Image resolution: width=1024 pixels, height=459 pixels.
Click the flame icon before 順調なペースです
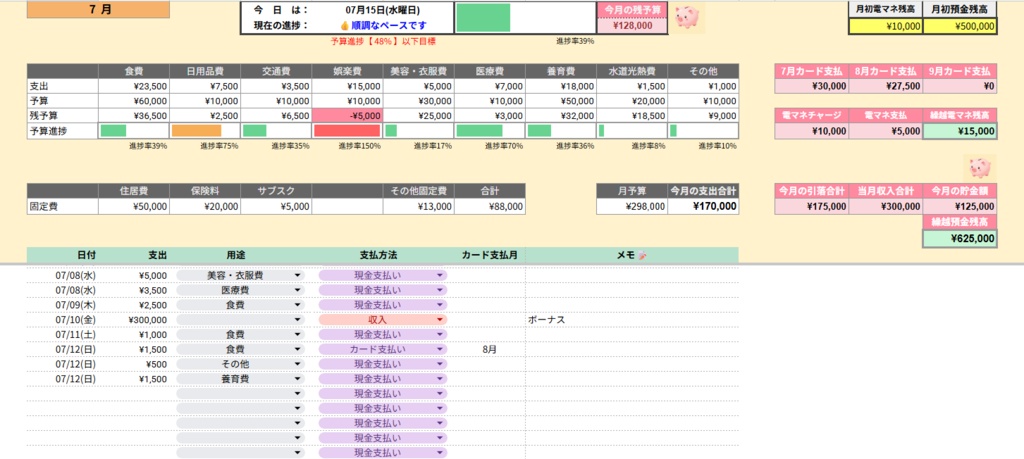tap(345, 25)
